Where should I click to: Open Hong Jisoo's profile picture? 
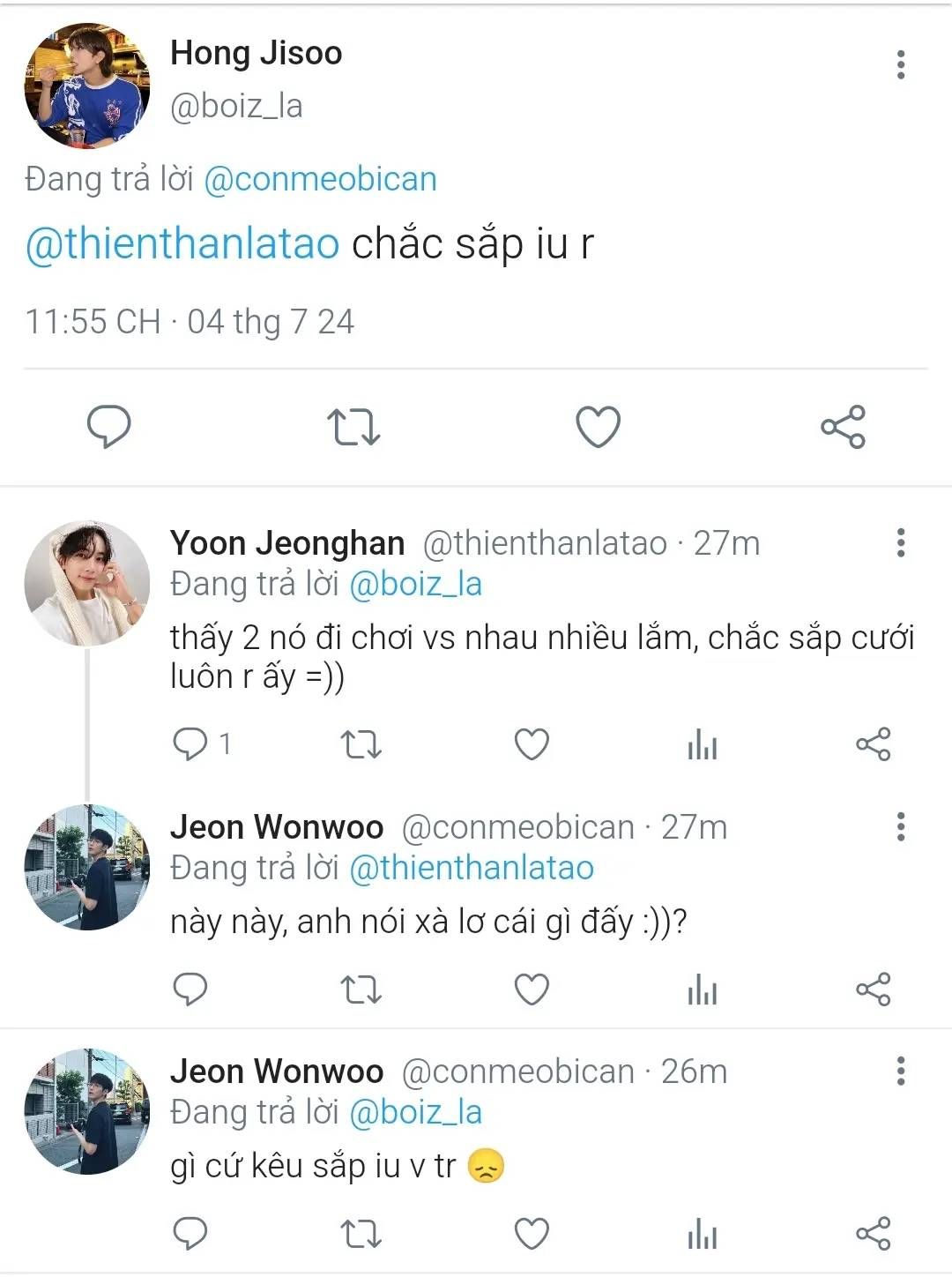pyautogui.click(x=86, y=86)
